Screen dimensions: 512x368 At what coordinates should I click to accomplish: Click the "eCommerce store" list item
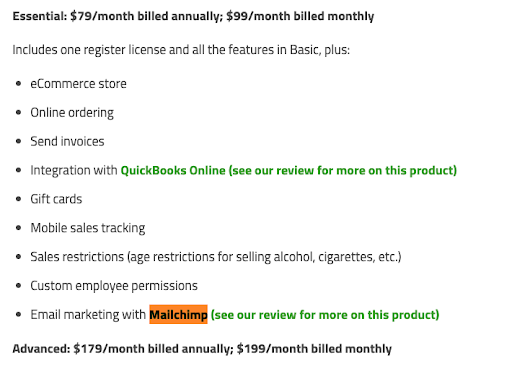click(x=78, y=84)
